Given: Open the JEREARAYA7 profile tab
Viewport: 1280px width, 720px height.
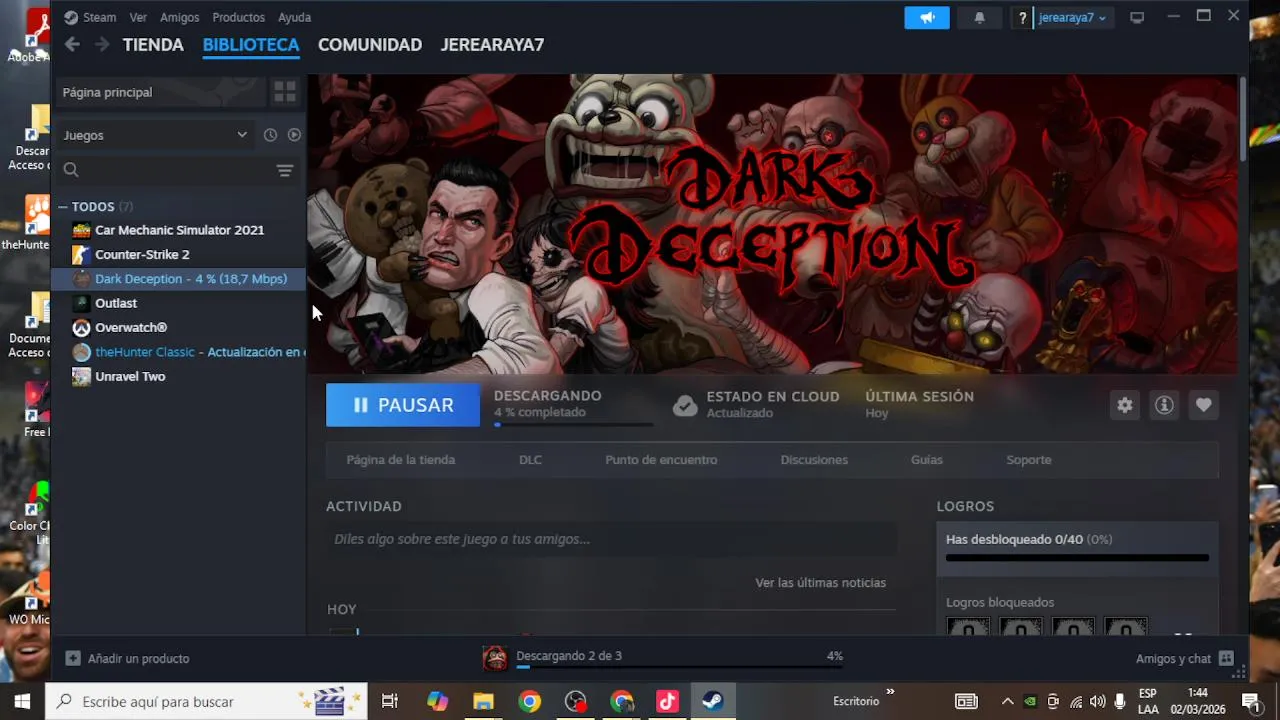Looking at the screenshot, I should (492, 45).
